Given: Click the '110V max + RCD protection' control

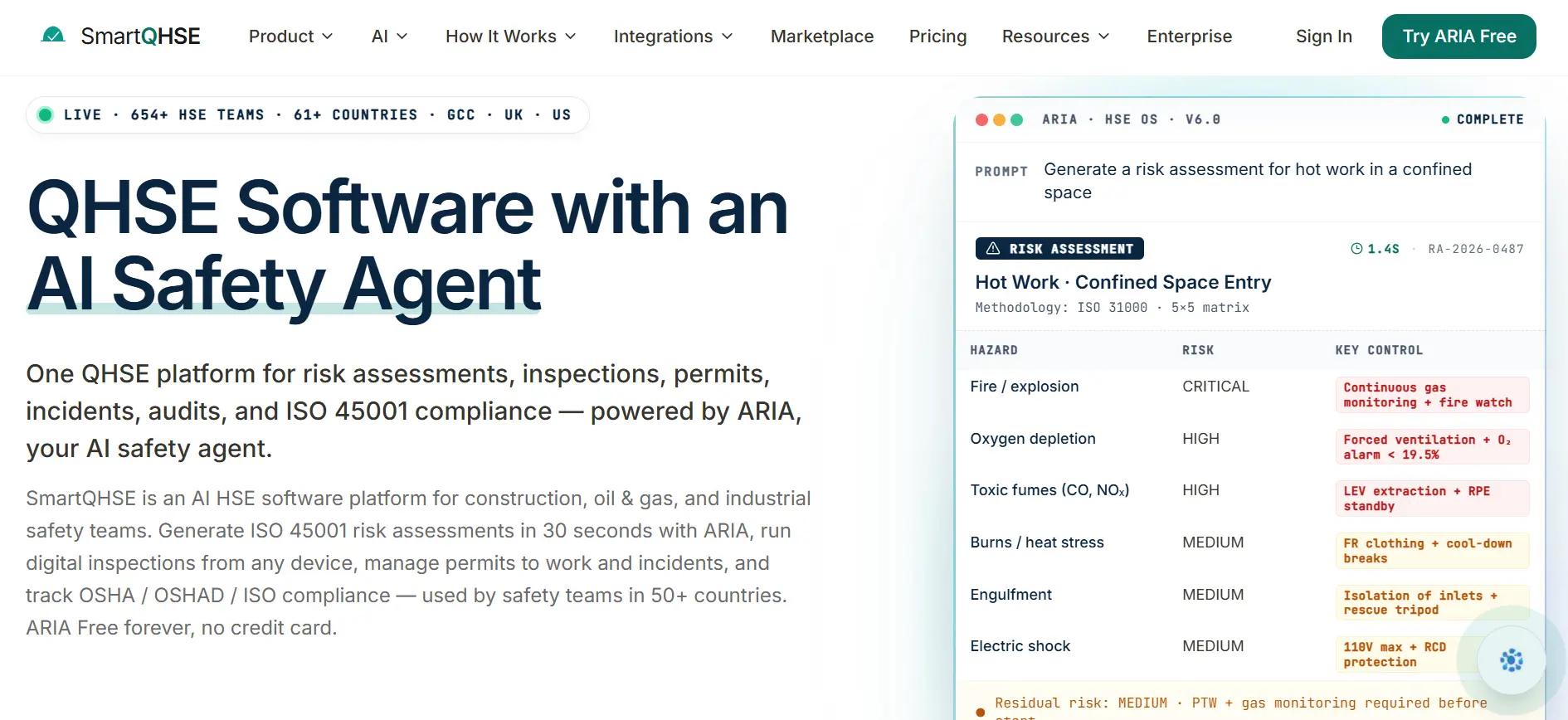Looking at the screenshot, I should 1432,654.
